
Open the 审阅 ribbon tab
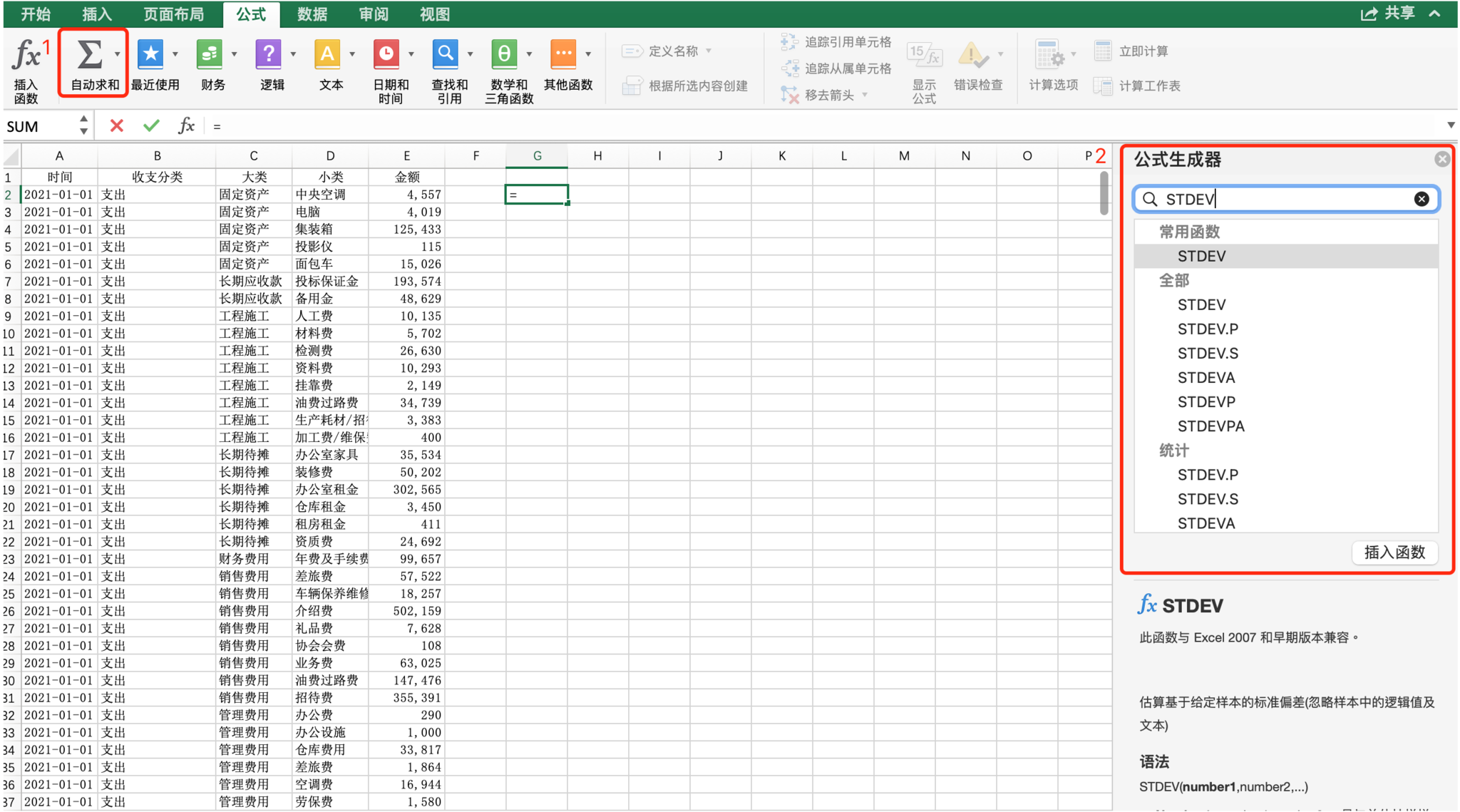pos(373,14)
